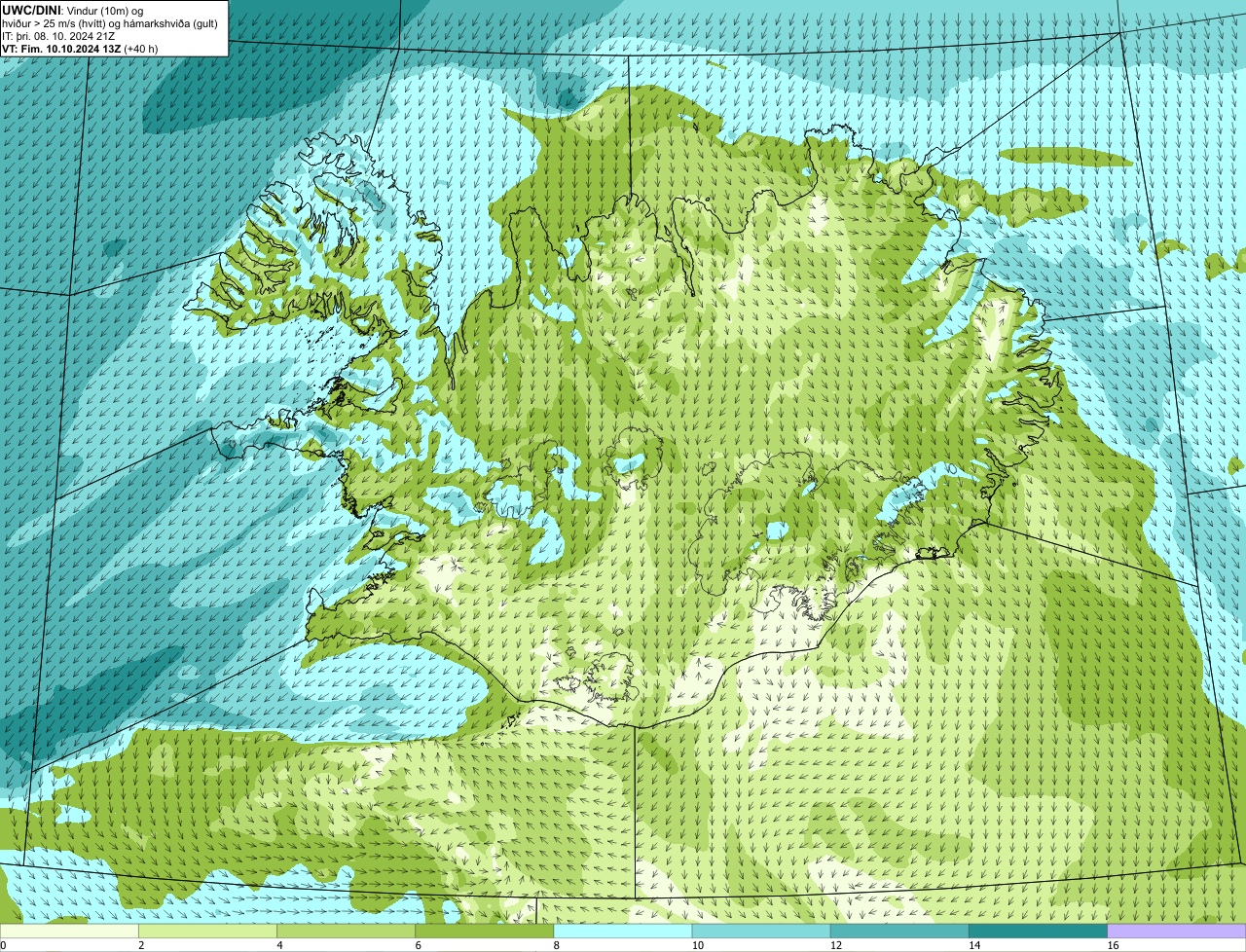Click the '12' legend scale label
This screenshot has height=952, width=1246.
point(836,945)
